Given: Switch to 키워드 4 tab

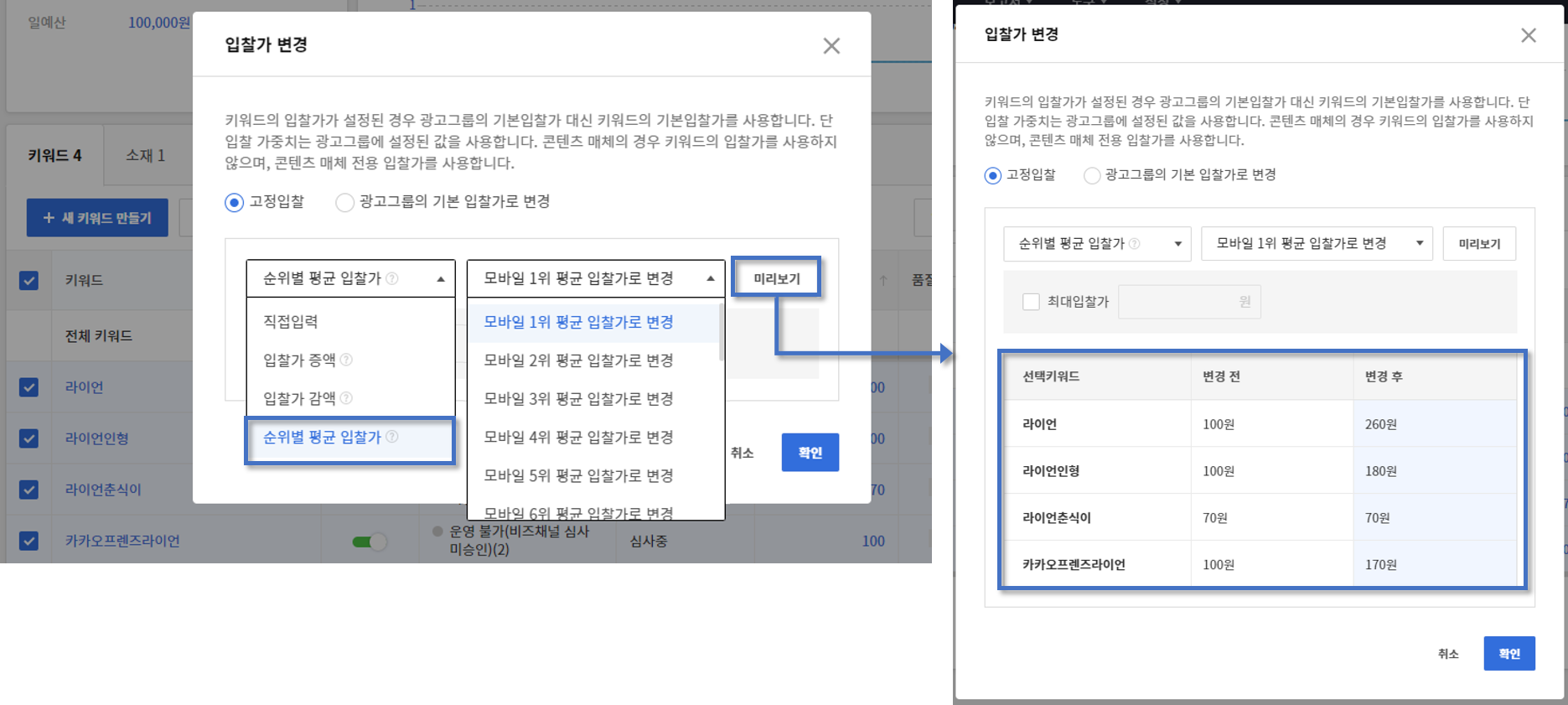Looking at the screenshot, I should pos(54,155).
